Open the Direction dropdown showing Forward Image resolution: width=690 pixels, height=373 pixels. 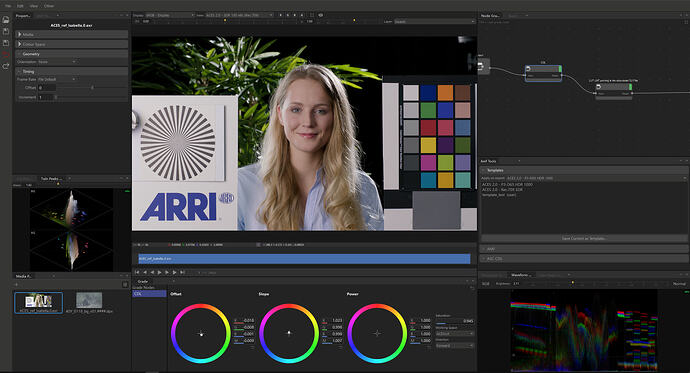click(x=455, y=346)
